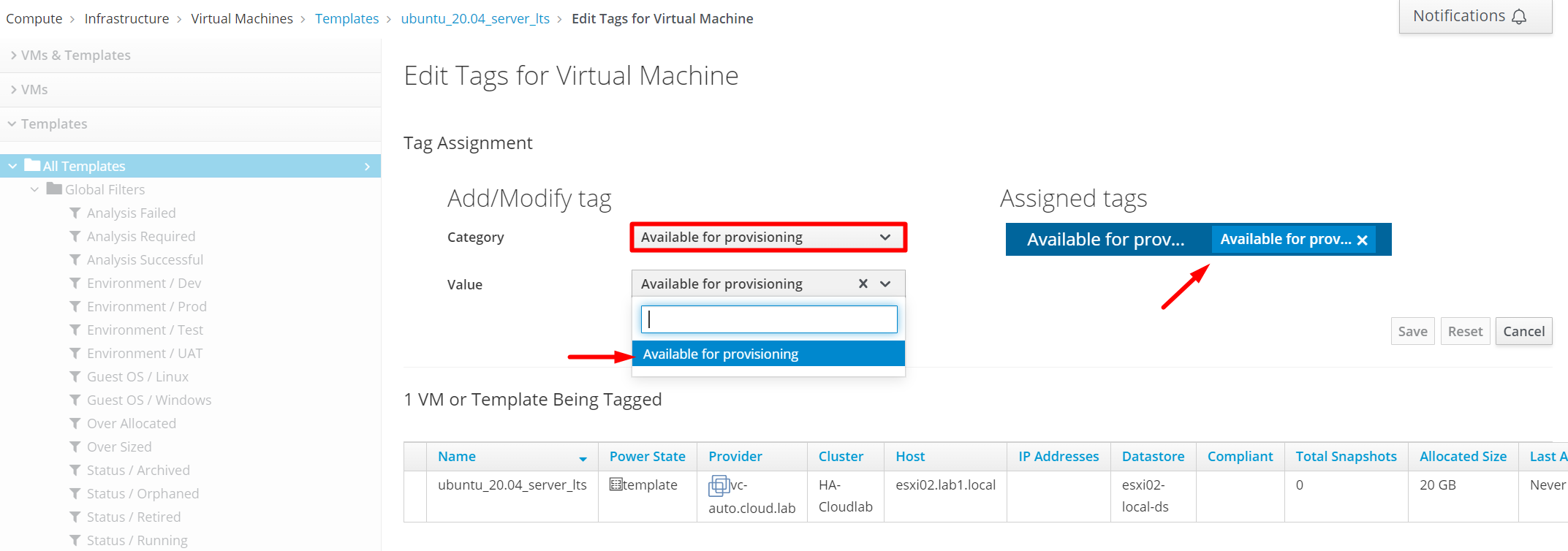Click the Environment / Test filter icon
This screenshot has width=1568, height=551.
pos(75,330)
